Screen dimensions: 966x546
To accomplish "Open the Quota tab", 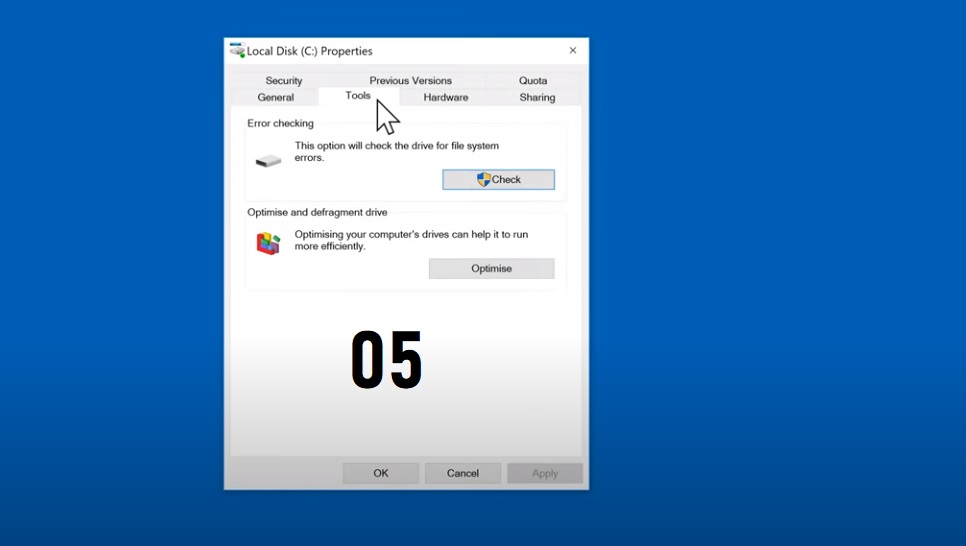I will tap(532, 80).
